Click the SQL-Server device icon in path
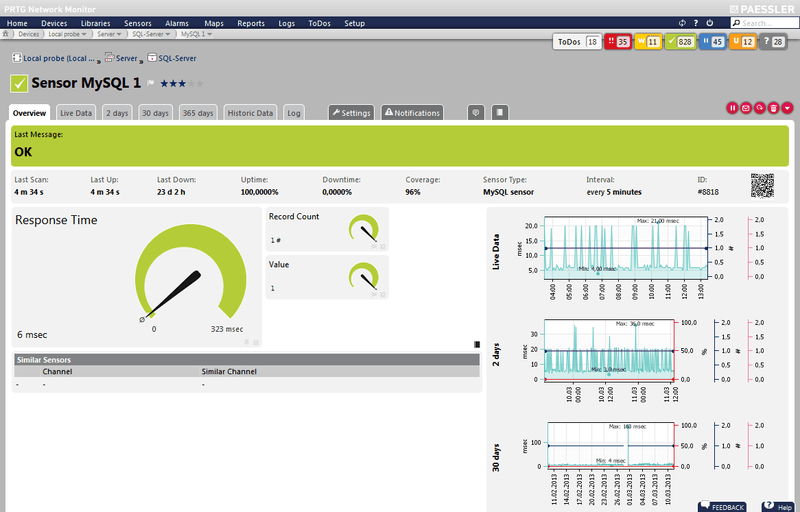800x512 pixels. click(x=152, y=58)
